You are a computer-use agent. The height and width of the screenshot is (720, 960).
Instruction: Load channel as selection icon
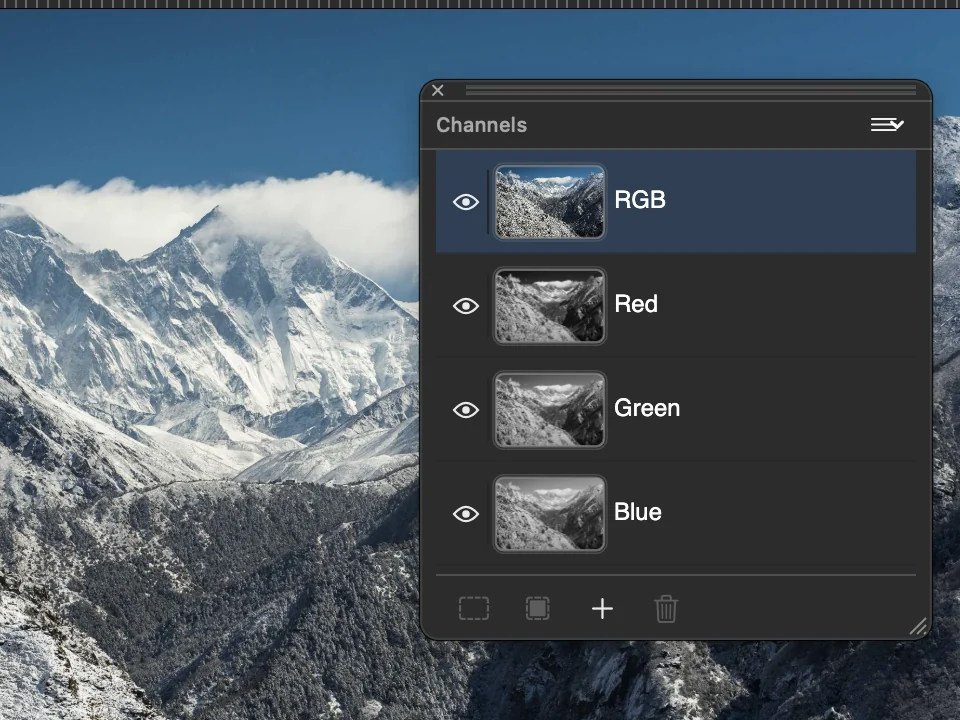474,609
